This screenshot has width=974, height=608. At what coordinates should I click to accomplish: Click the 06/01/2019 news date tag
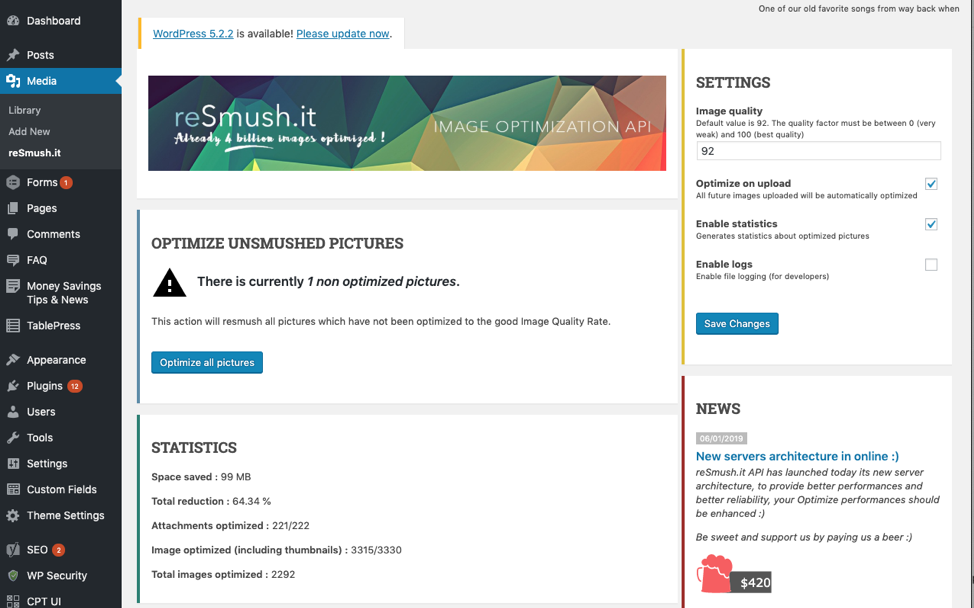point(721,438)
